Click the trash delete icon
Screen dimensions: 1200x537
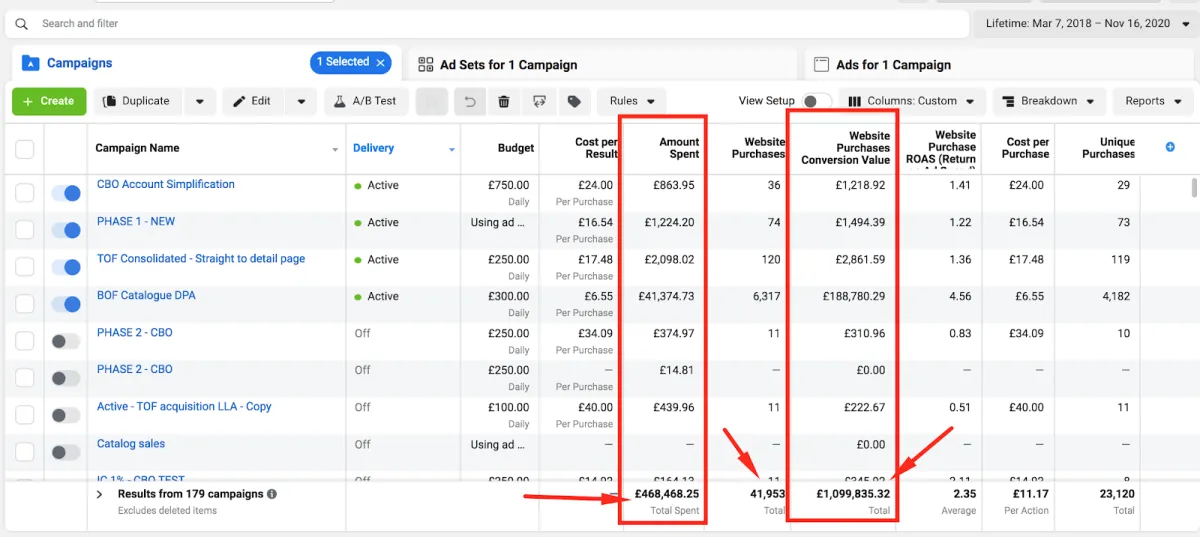504,101
